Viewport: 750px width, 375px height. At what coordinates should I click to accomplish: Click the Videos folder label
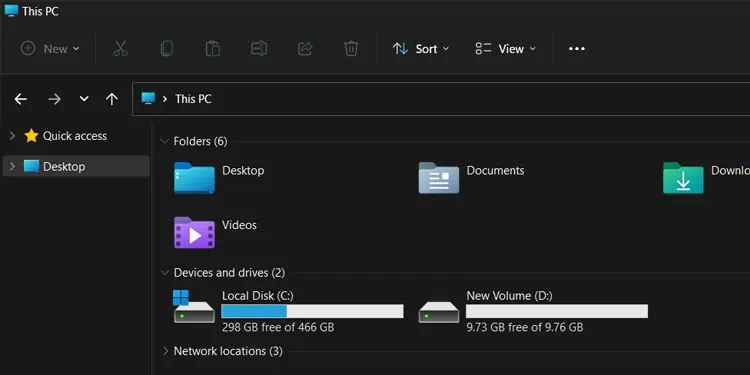239,225
